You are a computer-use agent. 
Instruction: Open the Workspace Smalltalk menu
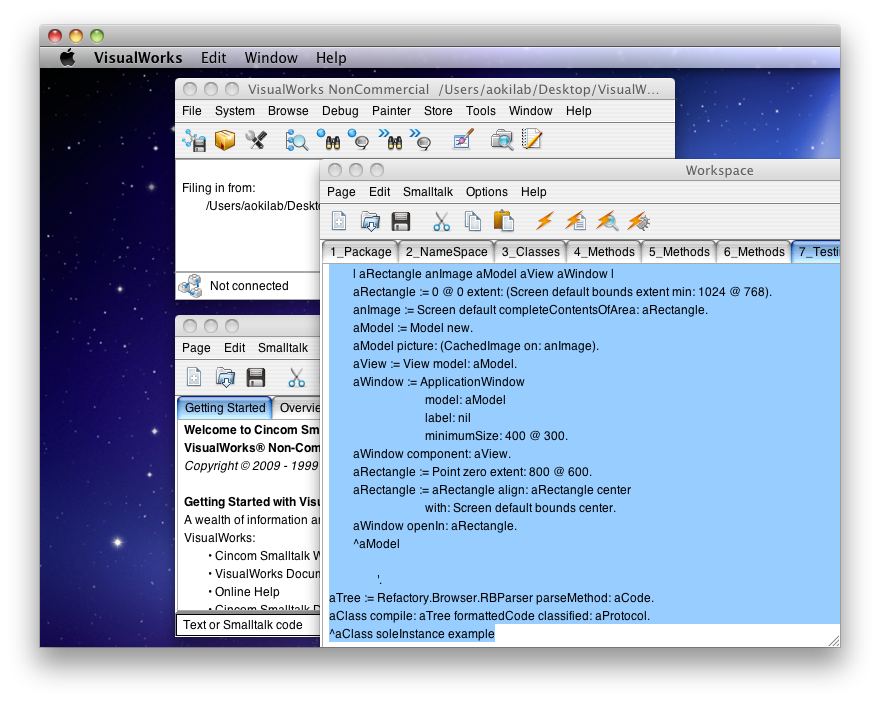click(x=428, y=192)
